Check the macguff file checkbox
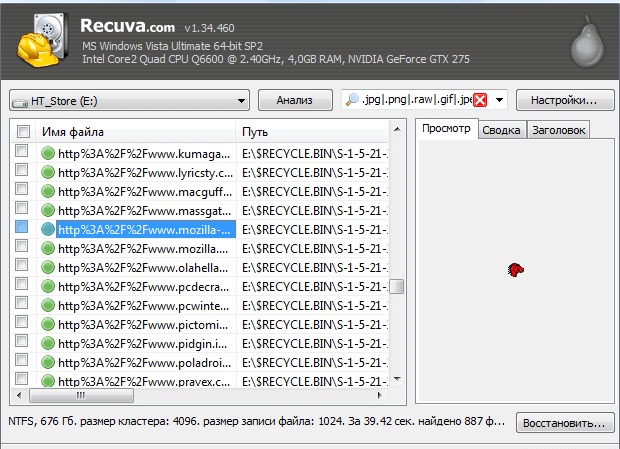The height and width of the screenshot is (449, 620). pos(21,189)
